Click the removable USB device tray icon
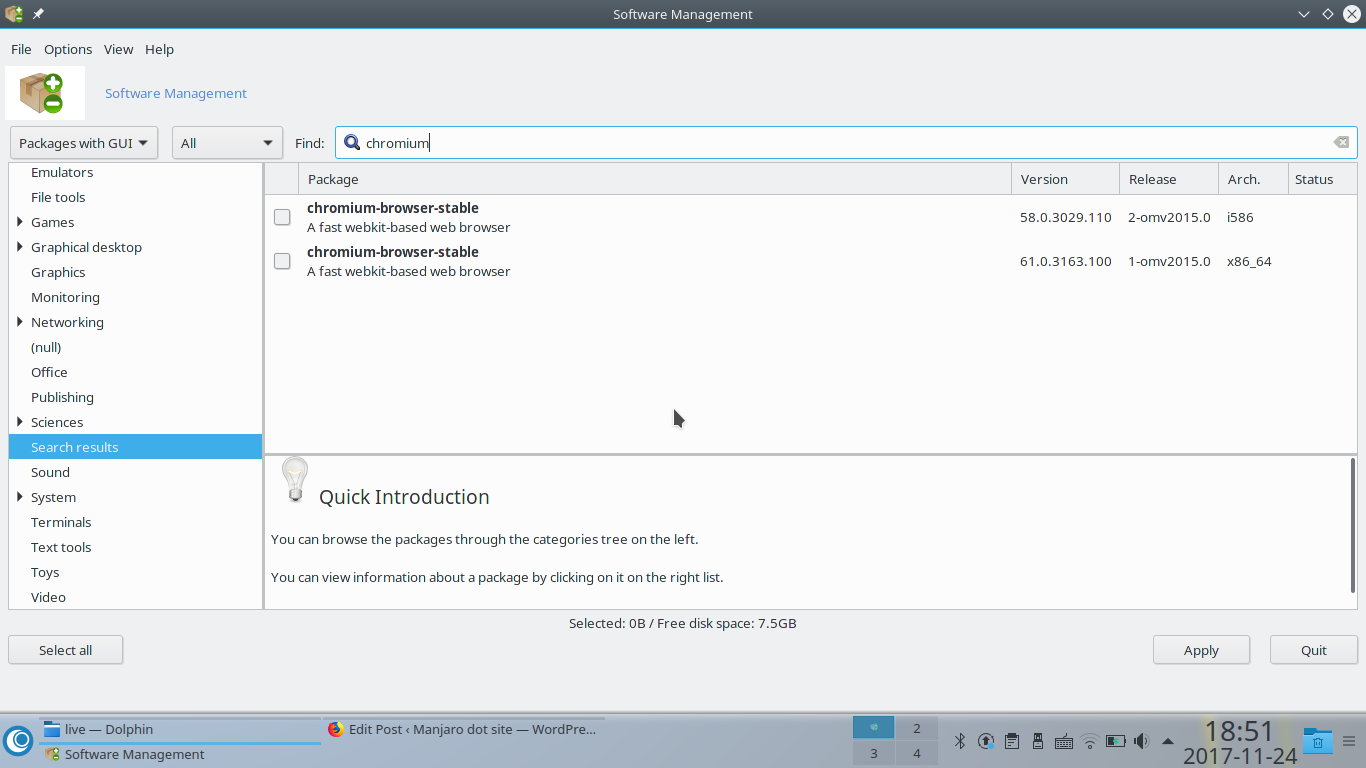Image resolution: width=1366 pixels, height=768 pixels. [1038, 741]
